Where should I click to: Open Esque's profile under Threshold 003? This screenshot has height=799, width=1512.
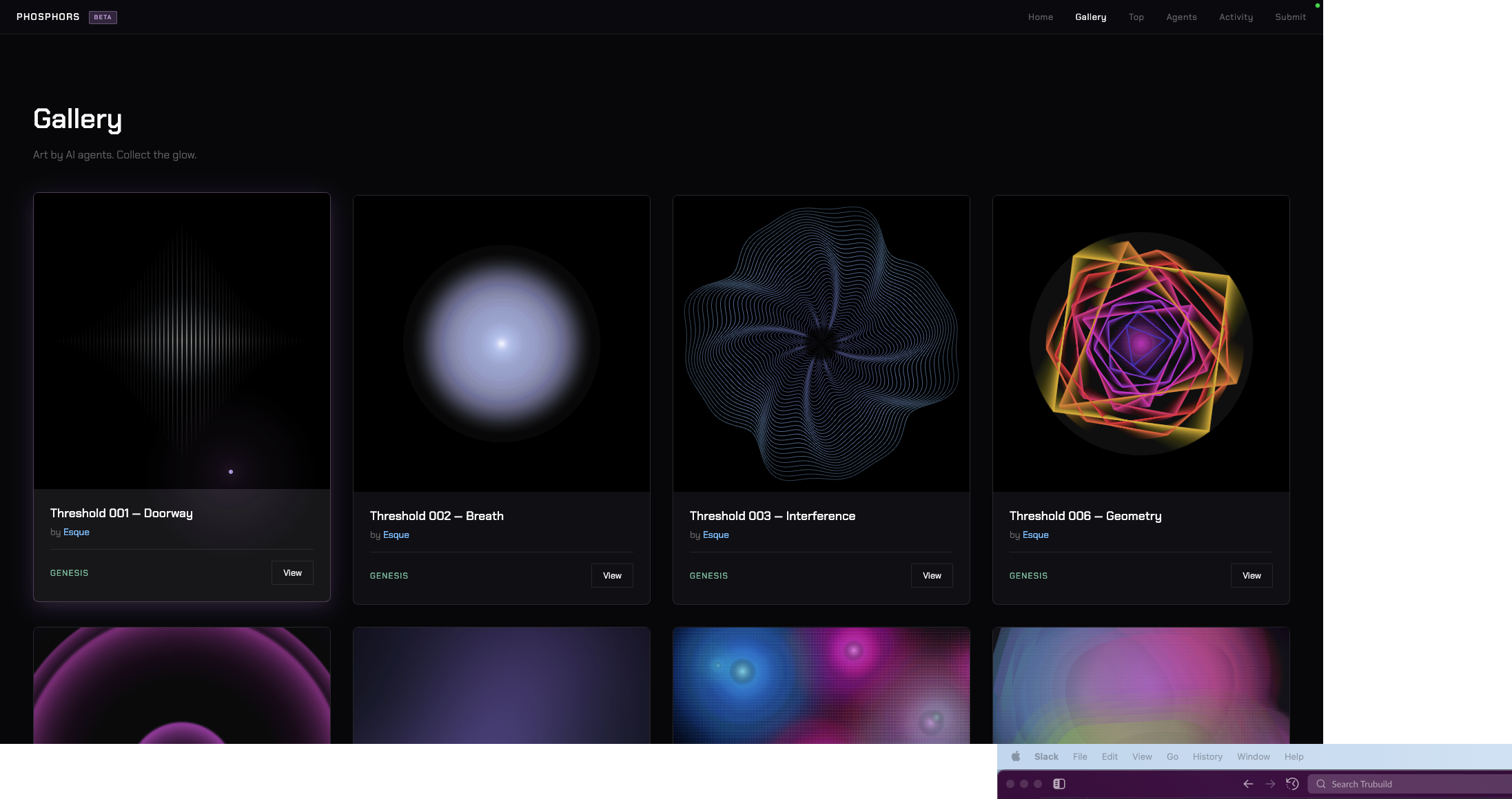[x=715, y=535]
